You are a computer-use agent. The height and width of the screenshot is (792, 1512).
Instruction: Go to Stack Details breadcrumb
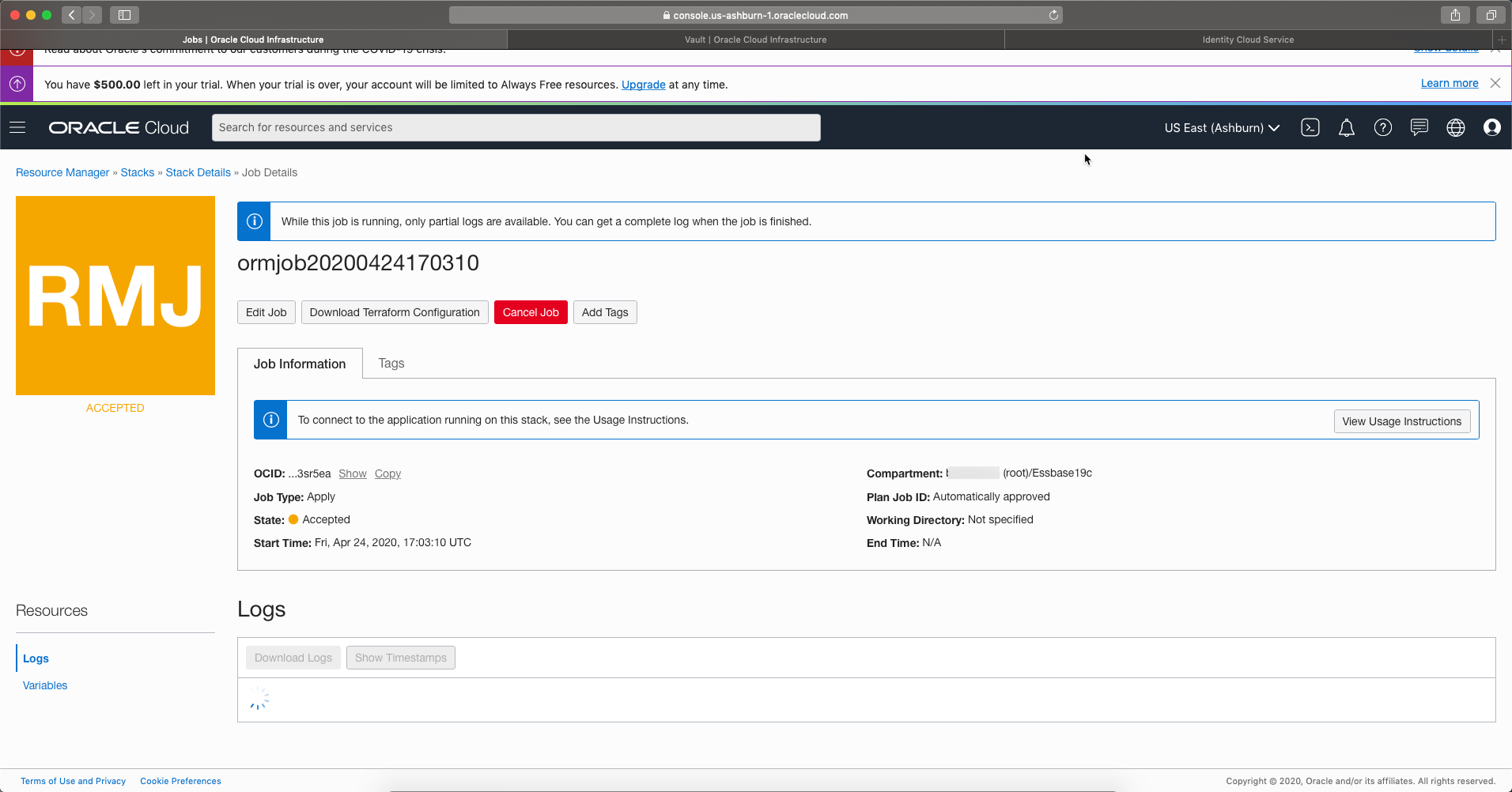(198, 172)
